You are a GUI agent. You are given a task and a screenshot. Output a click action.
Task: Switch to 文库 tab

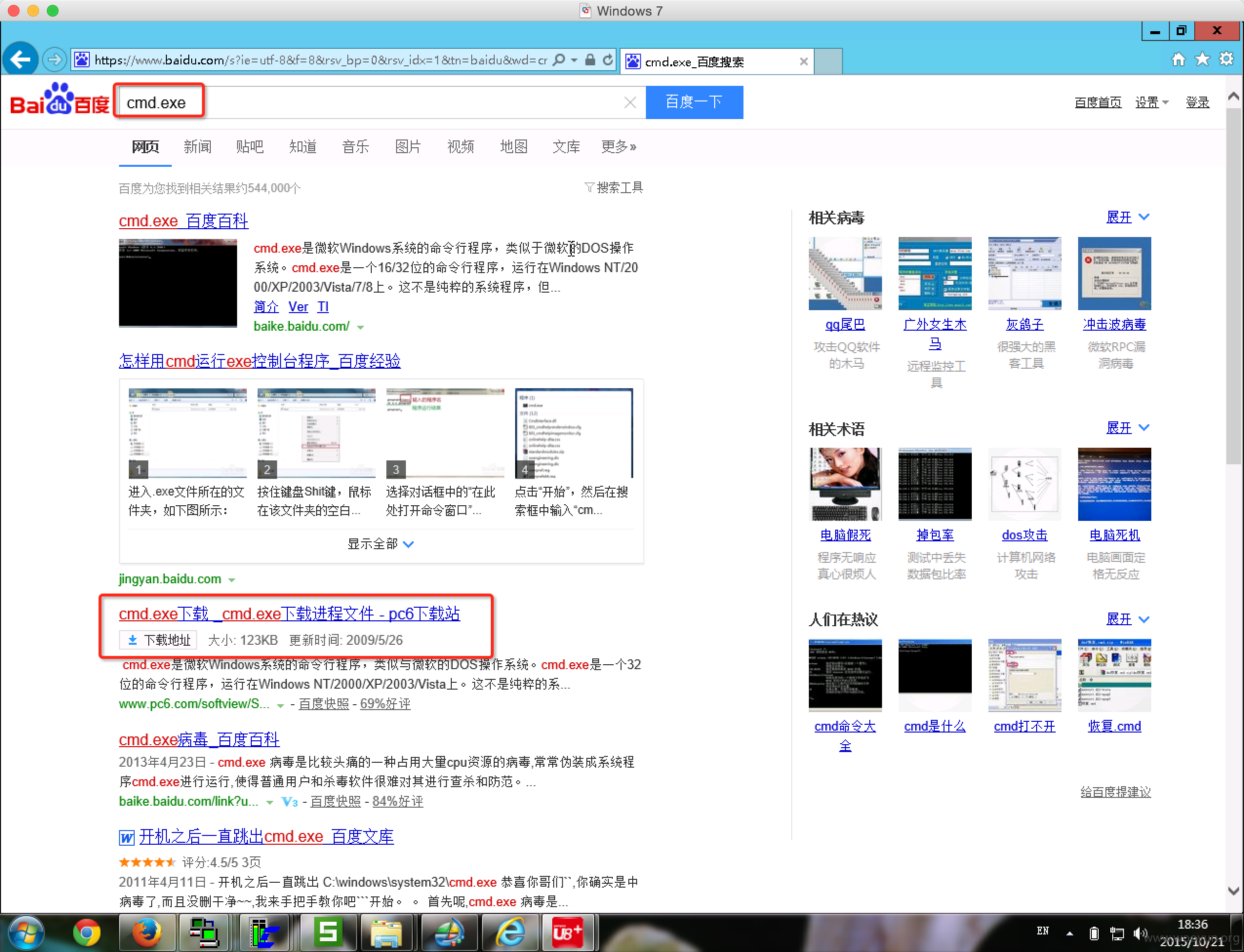(566, 147)
